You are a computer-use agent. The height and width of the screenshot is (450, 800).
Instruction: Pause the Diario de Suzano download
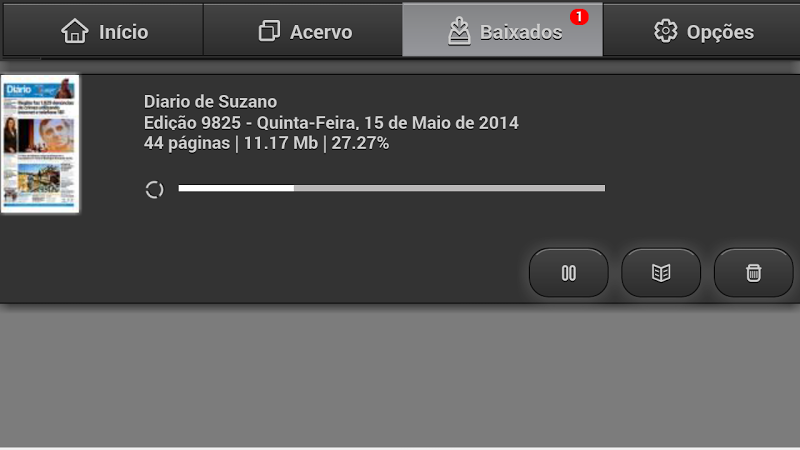point(568,273)
